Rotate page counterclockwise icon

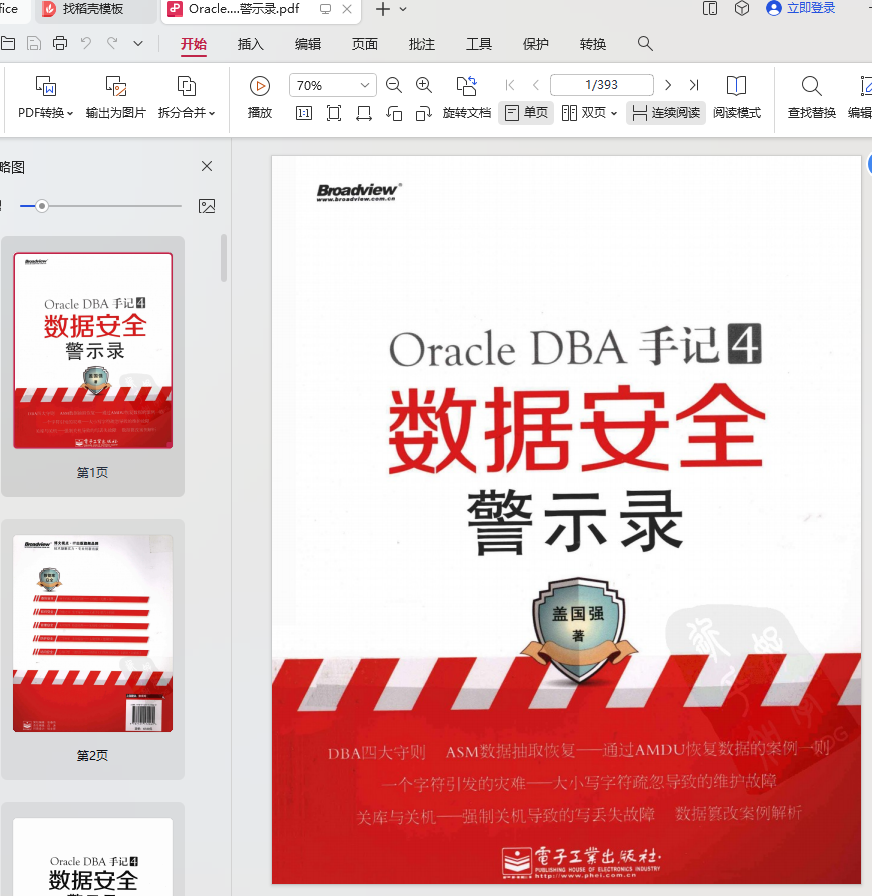[x=394, y=113]
